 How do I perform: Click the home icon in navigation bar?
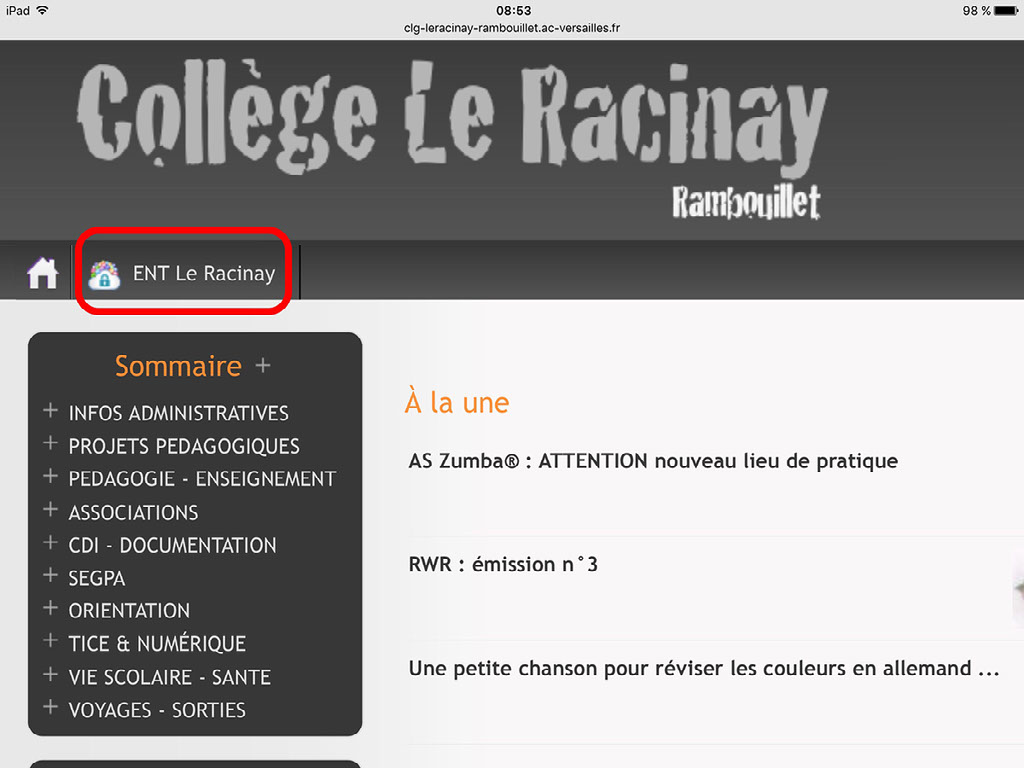pyautogui.click(x=40, y=271)
